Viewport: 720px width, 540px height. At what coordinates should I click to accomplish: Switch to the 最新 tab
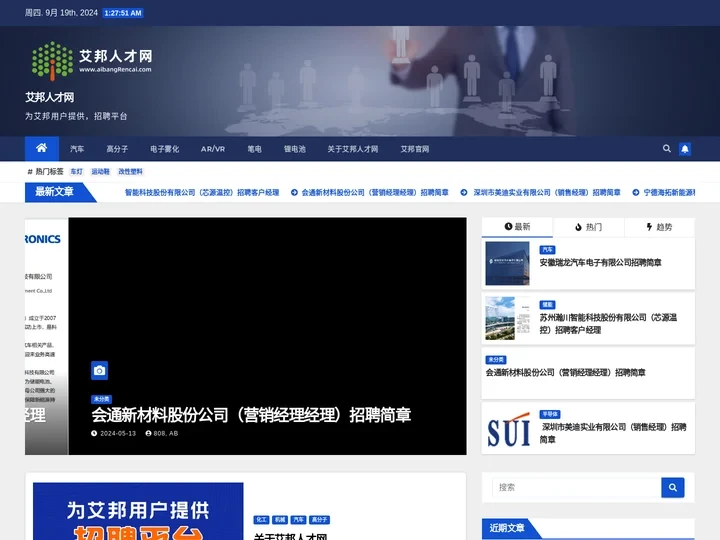[x=517, y=227]
